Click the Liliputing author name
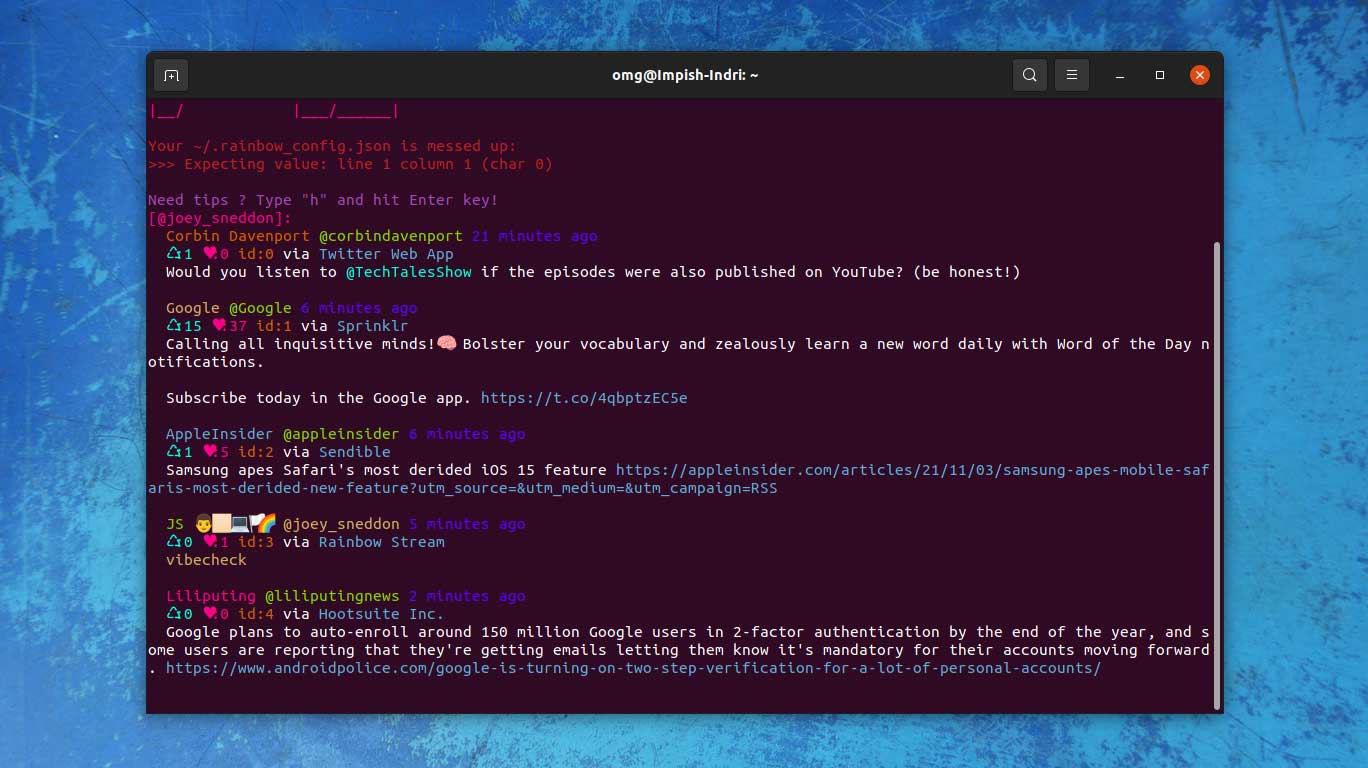 [x=211, y=596]
